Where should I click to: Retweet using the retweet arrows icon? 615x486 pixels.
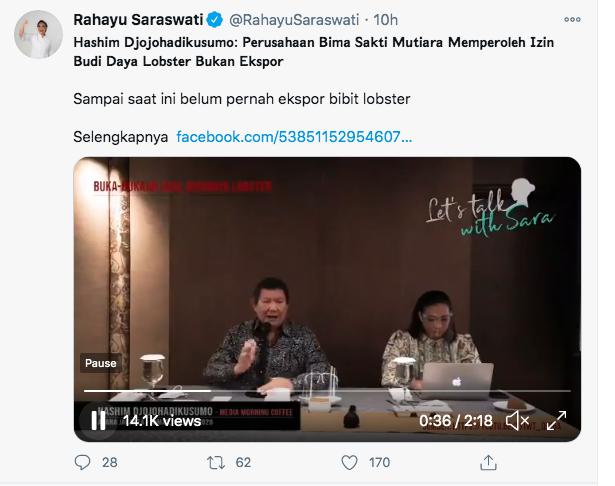(216, 463)
